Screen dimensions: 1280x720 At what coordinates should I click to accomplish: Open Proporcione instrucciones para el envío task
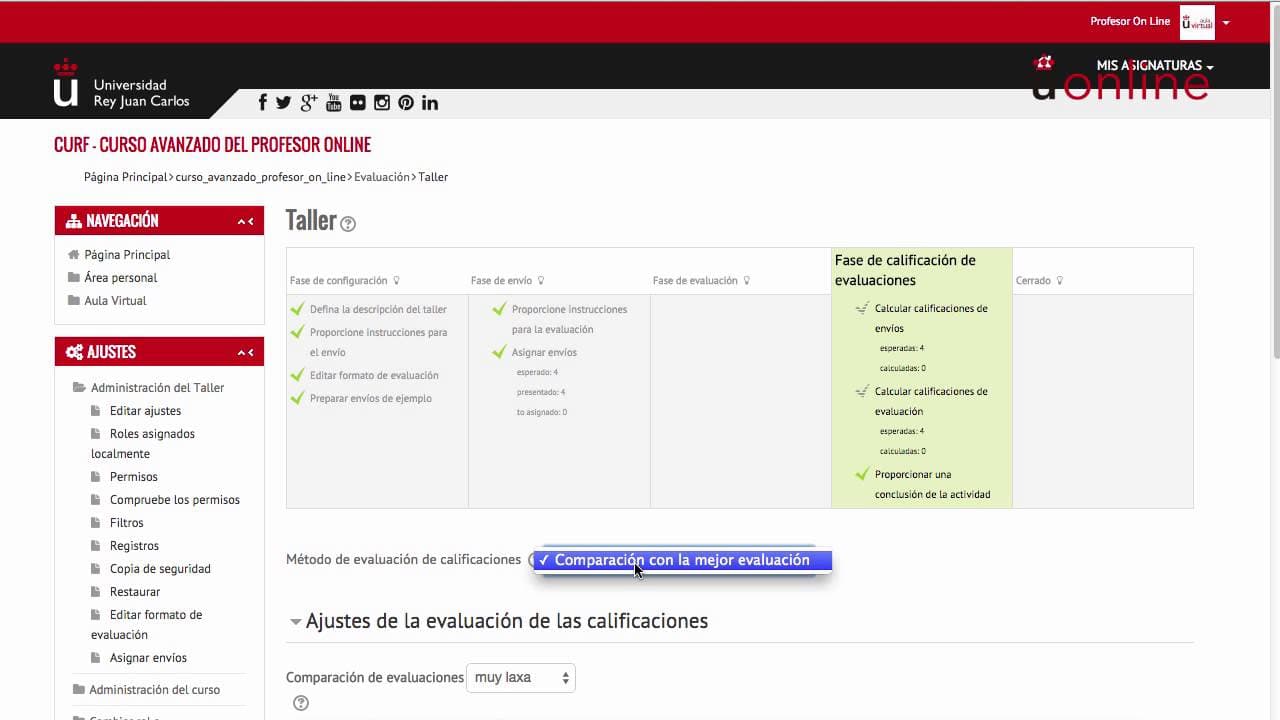(x=379, y=342)
